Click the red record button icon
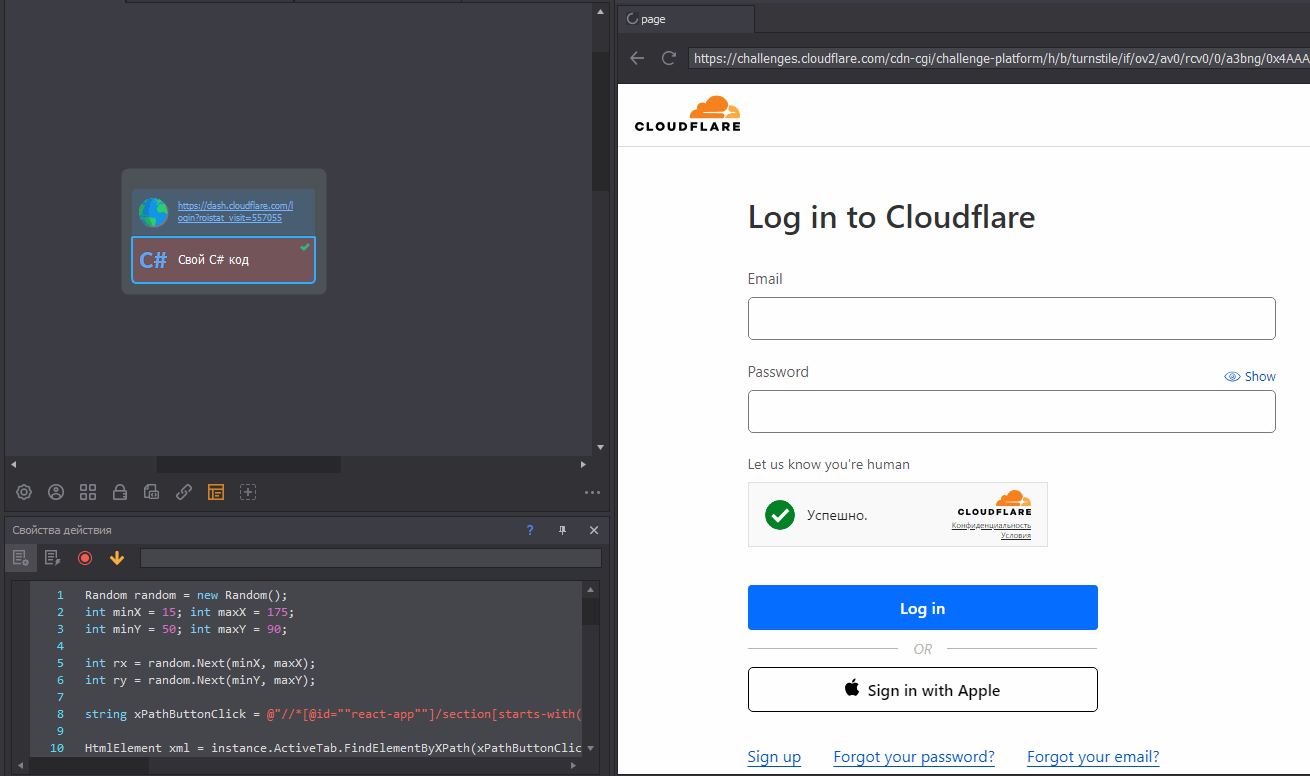This screenshot has height=776, width=1310. point(85,558)
